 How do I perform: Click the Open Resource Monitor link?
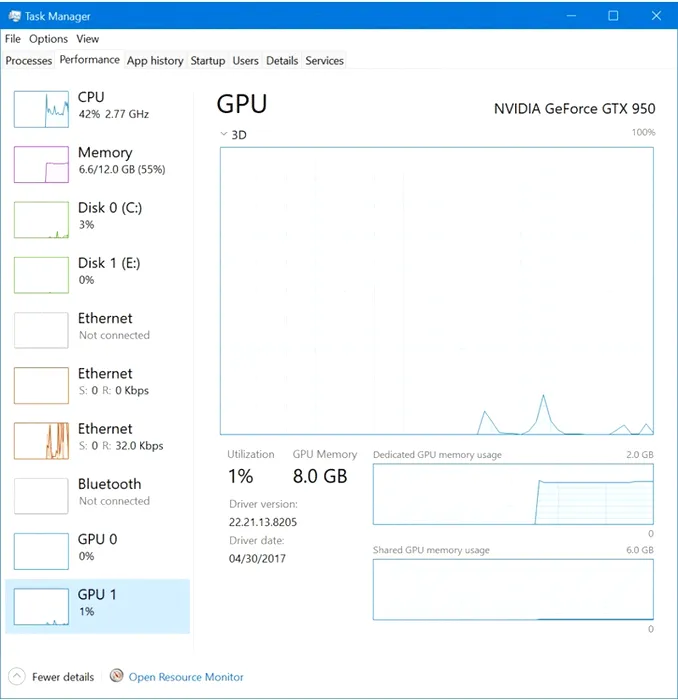pos(186,677)
